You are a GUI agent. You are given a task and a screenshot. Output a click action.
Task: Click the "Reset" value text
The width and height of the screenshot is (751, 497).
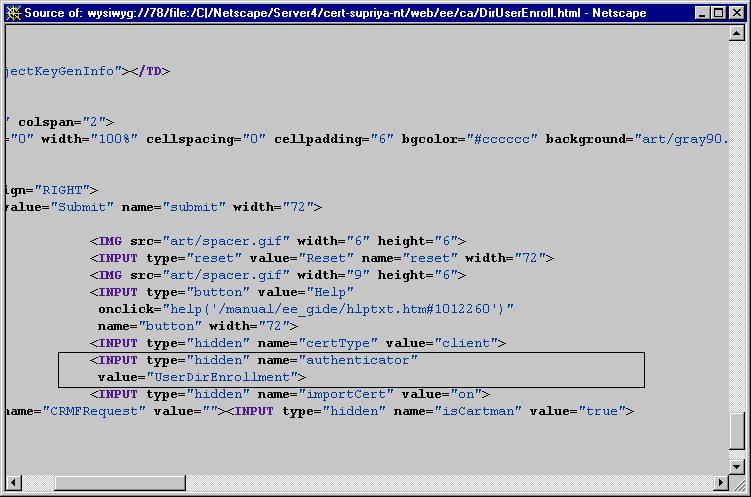326,258
